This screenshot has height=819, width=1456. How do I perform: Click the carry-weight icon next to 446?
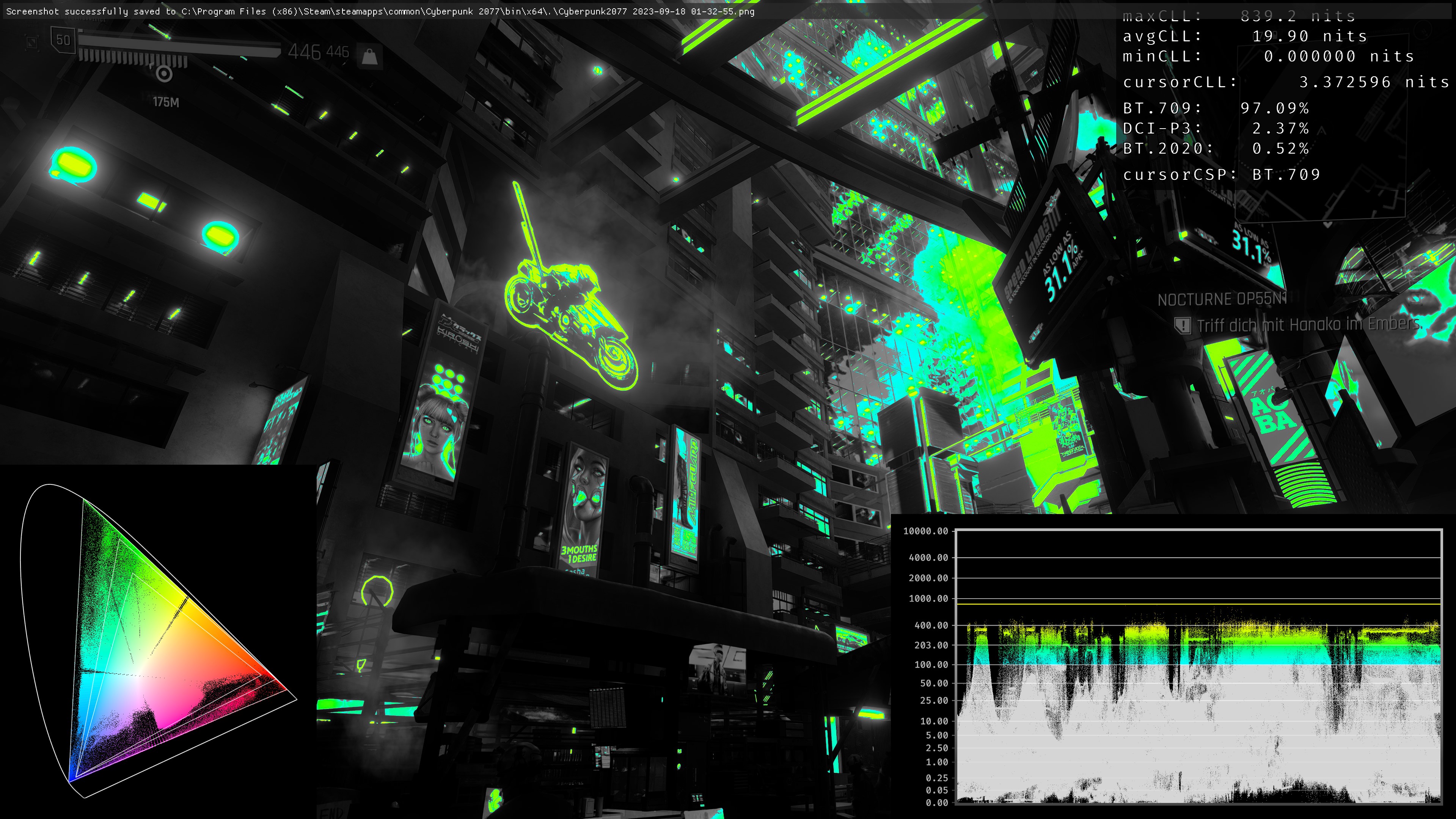pyautogui.click(x=370, y=56)
